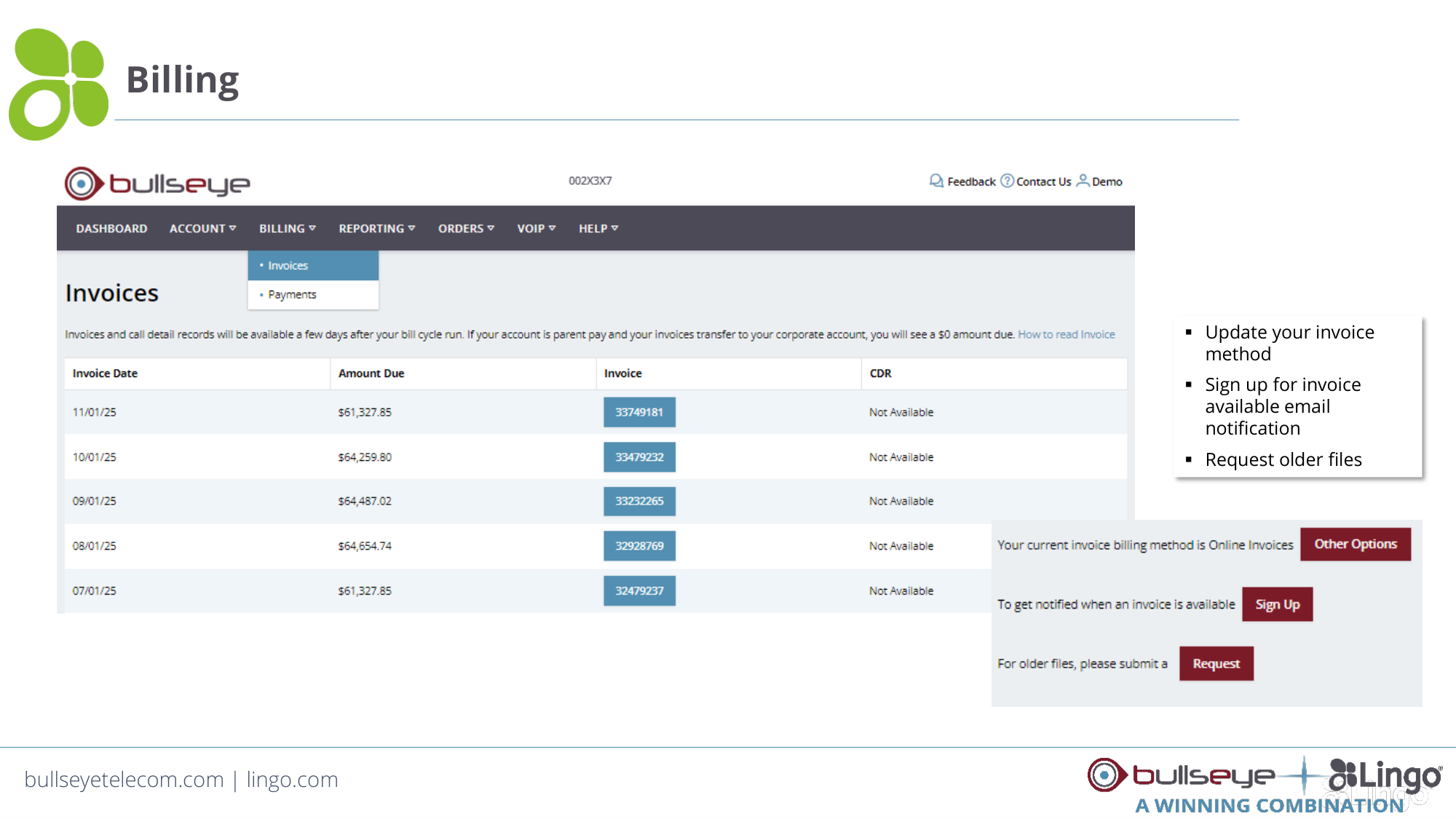Click the 09/01/25 invoice date cell
1456x819 pixels.
coord(94,501)
